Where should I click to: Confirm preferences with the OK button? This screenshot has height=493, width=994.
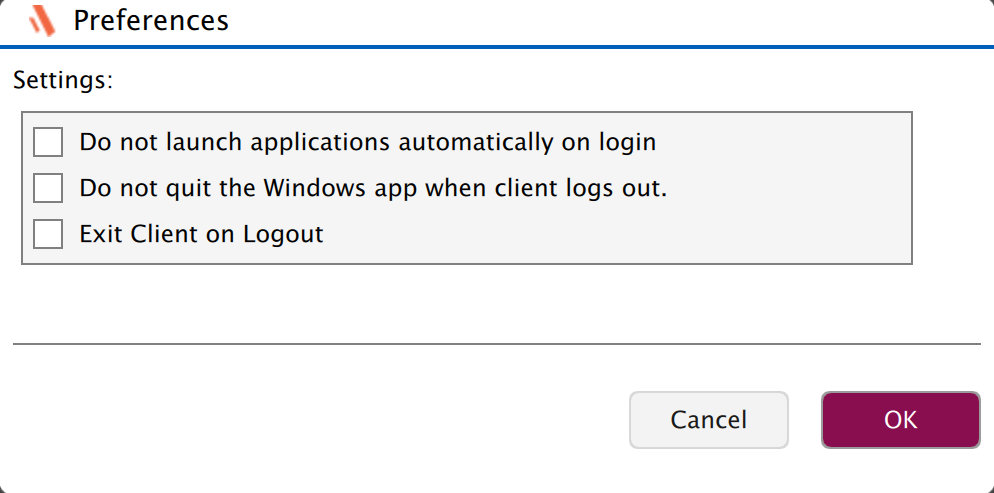(x=900, y=420)
